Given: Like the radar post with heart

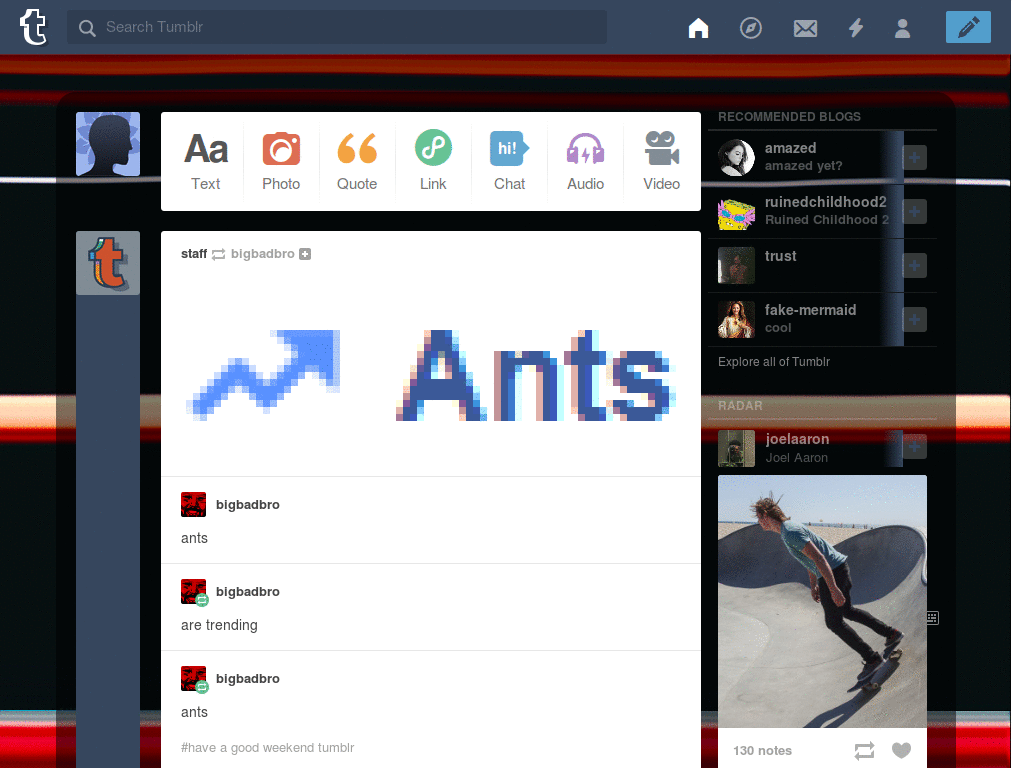Looking at the screenshot, I should click(x=901, y=751).
